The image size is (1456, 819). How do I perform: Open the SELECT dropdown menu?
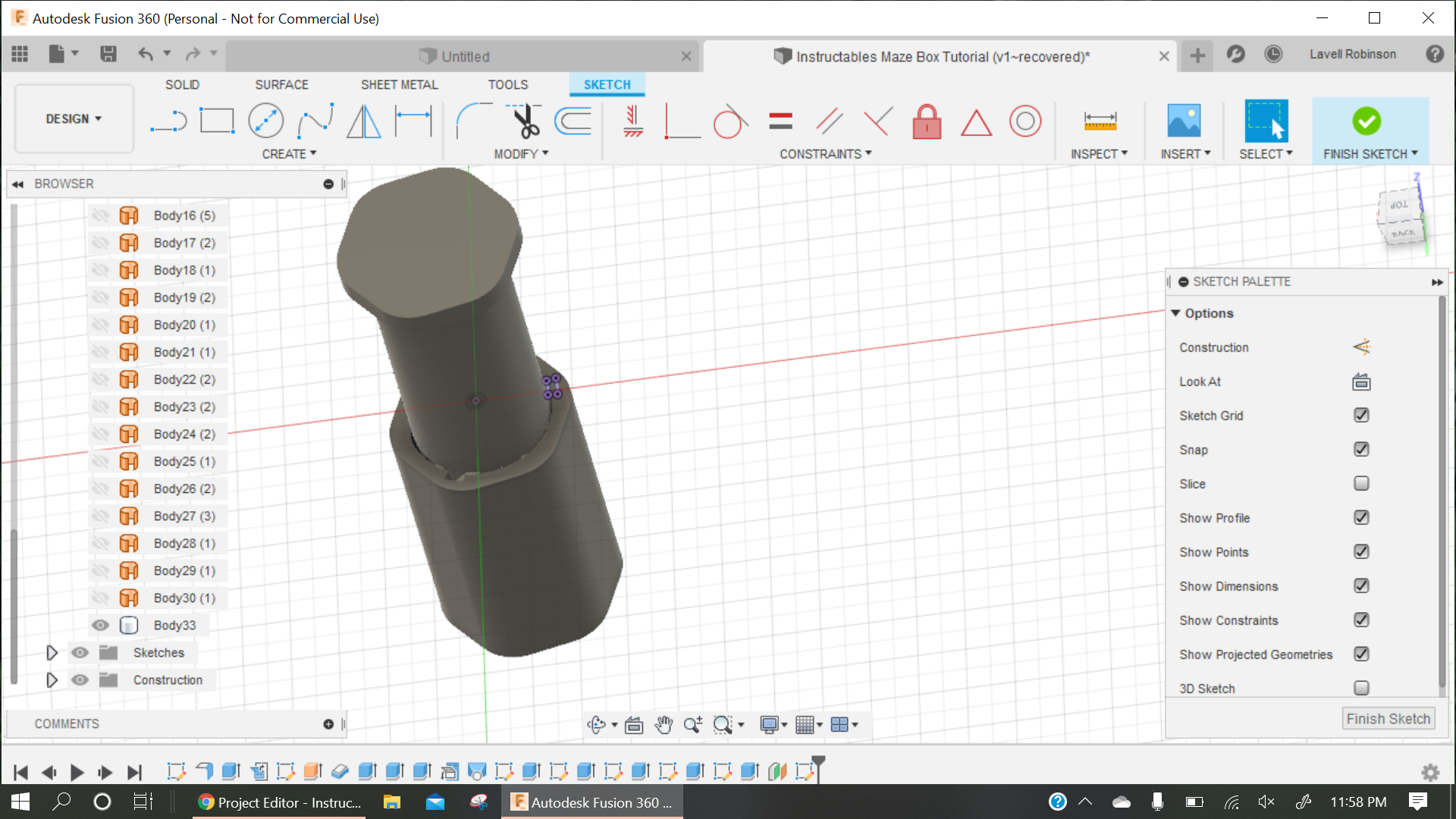tap(1266, 154)
